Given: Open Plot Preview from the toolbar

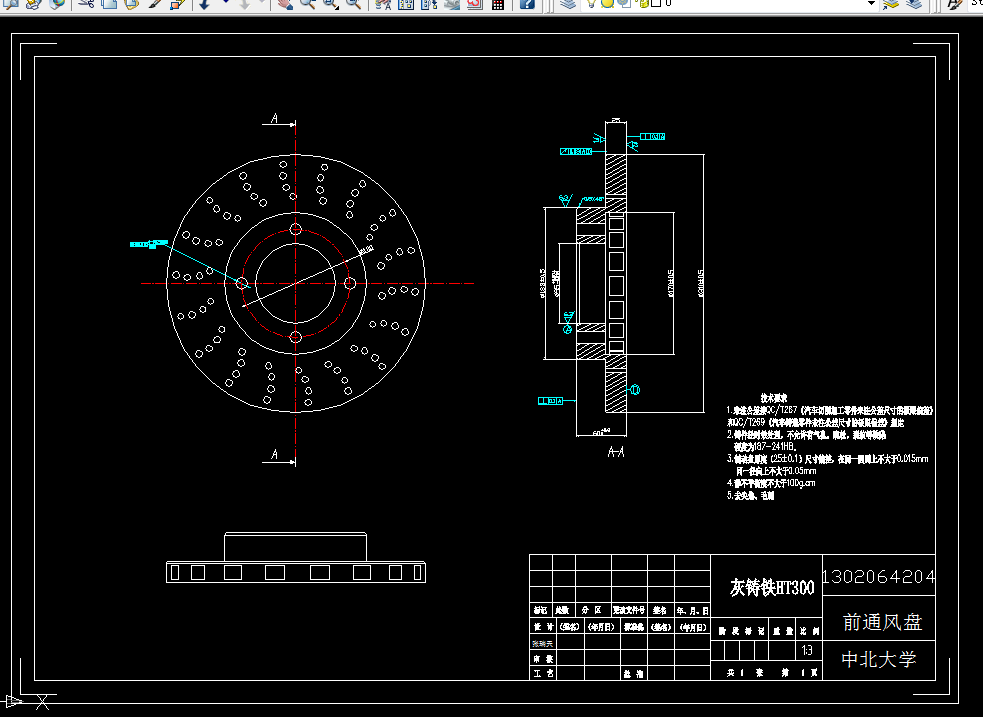Looking at the screenshot, I should point(13,3).
